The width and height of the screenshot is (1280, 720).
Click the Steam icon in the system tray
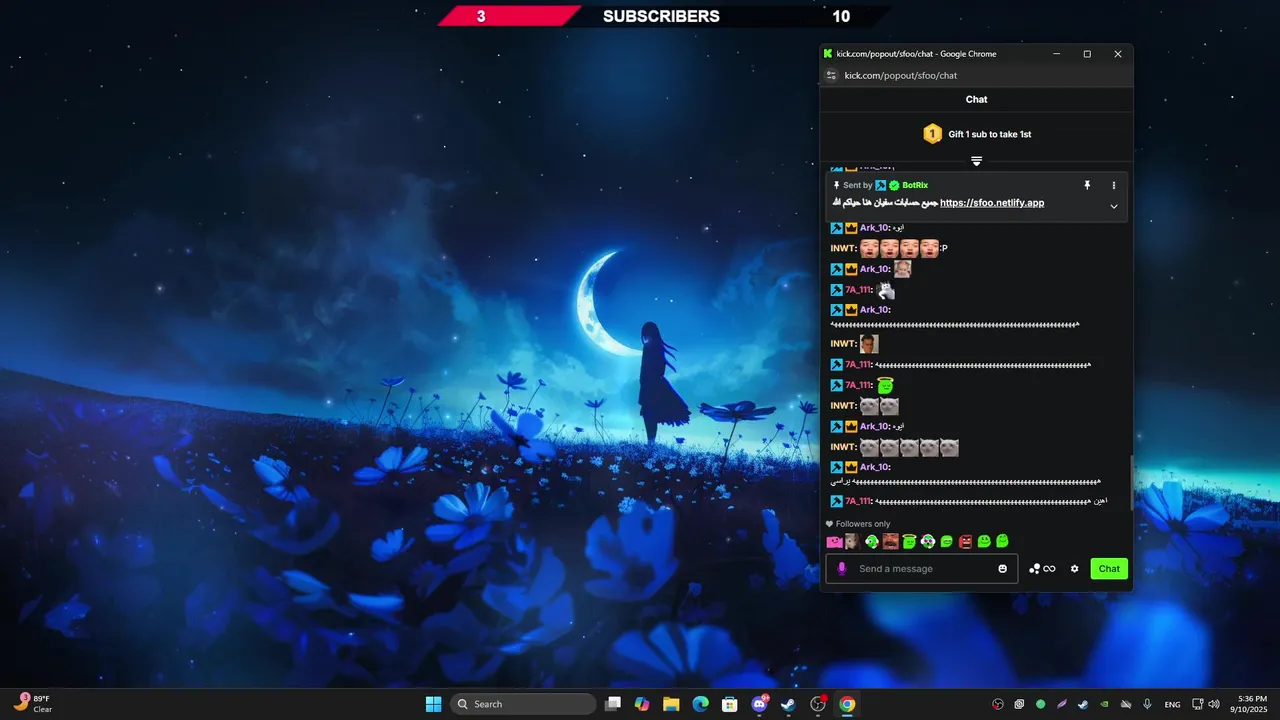[x=1083, y=704]
